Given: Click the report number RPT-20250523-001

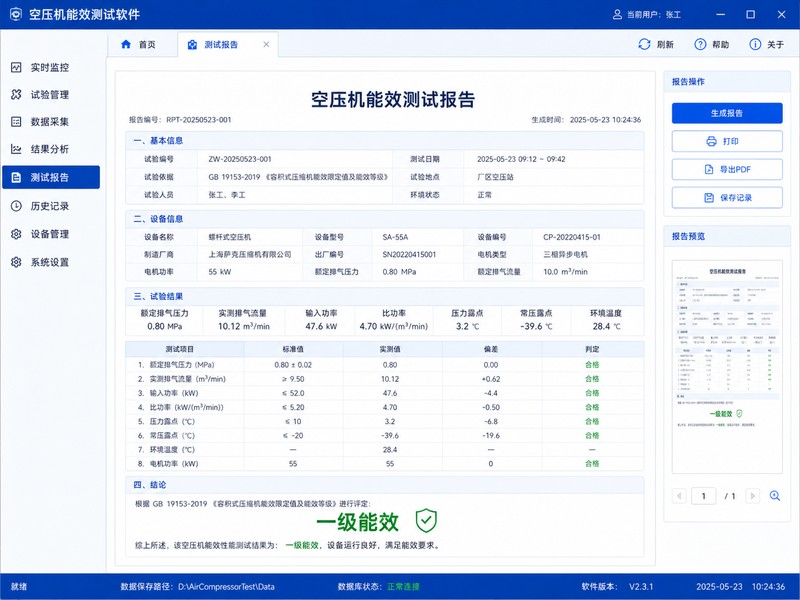Looking at the screenshot, I should (198, 120).
